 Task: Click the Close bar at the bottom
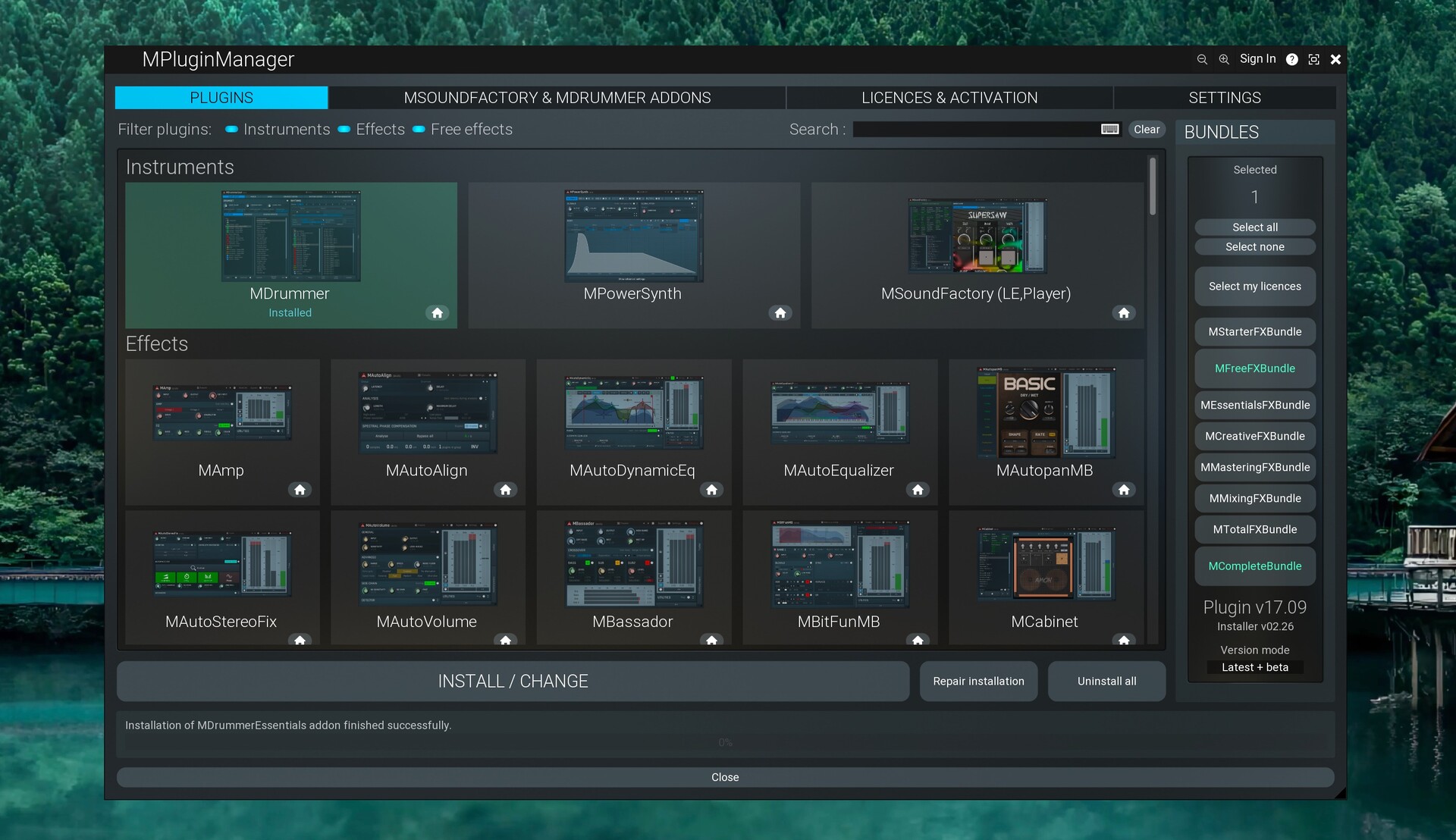coord(725,777)
